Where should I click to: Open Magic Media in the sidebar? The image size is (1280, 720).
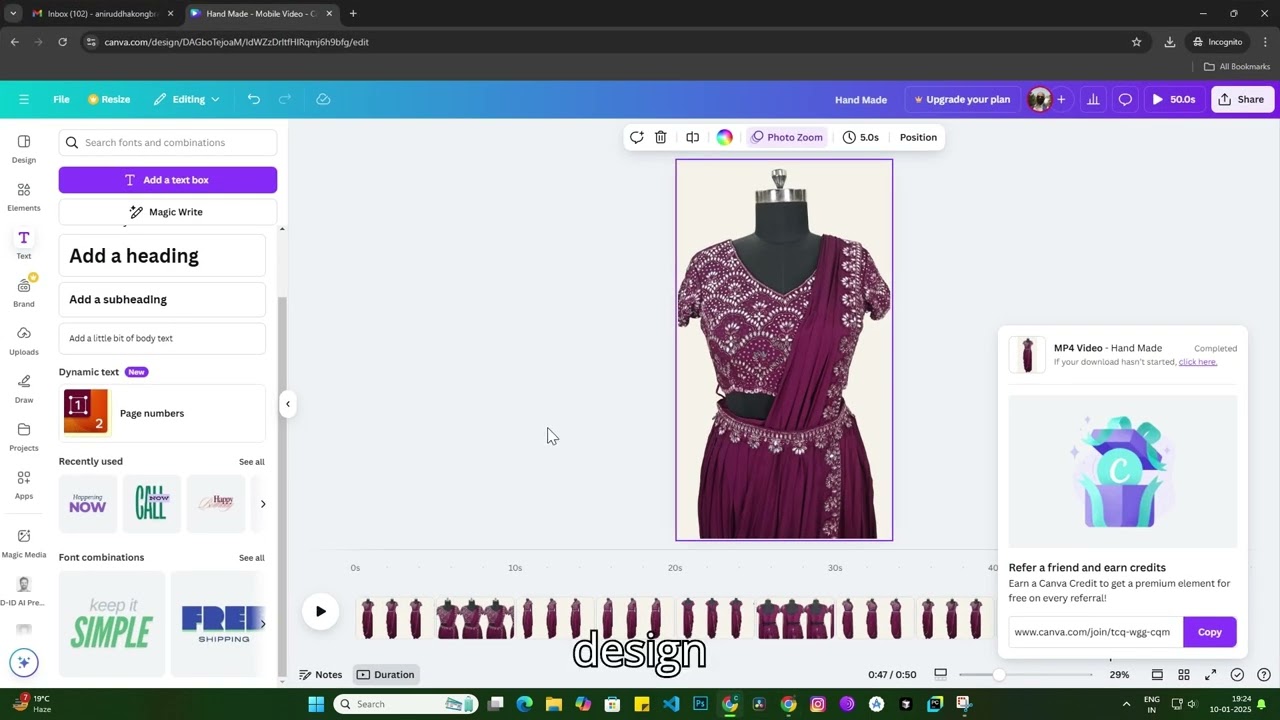pyautogui.click(x=24, y=542)
